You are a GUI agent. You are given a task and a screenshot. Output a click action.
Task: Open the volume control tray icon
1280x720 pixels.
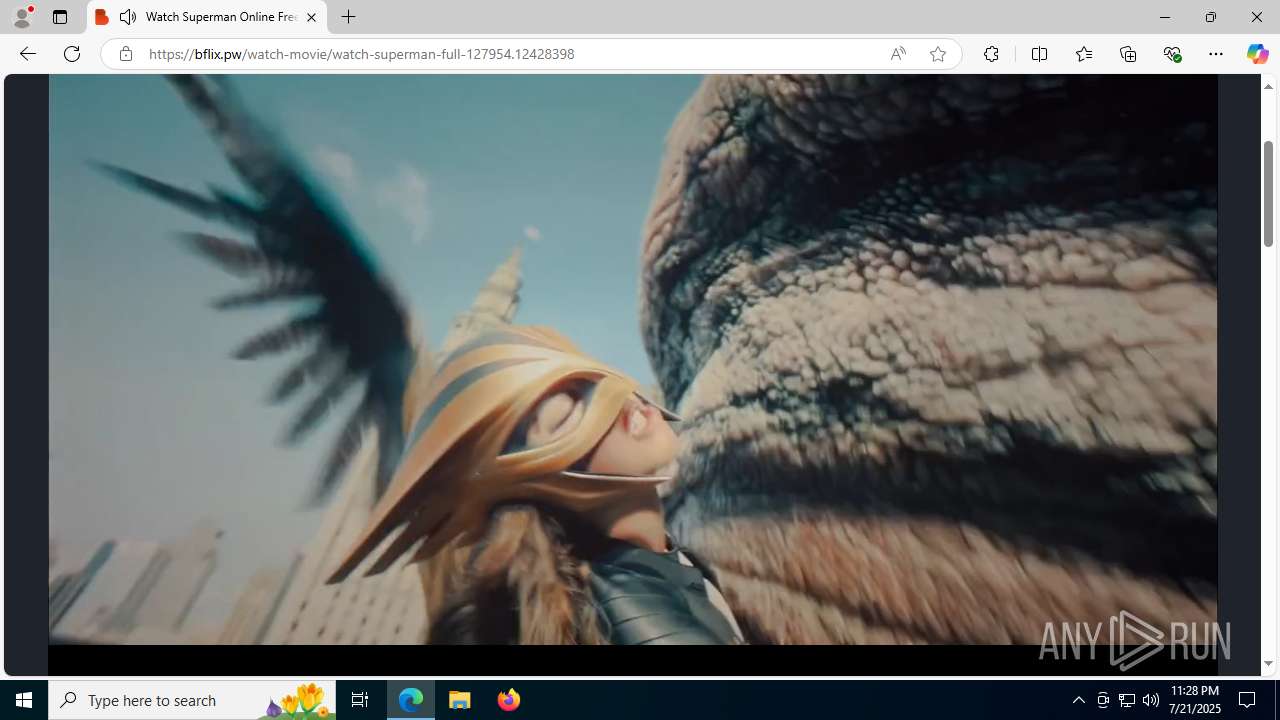(x=1150, y=700)
